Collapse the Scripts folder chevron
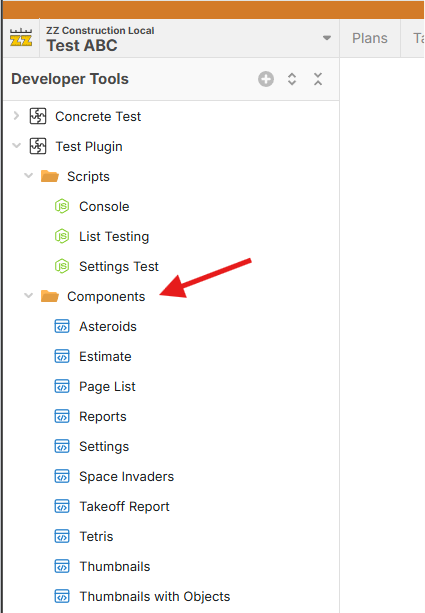 pyautogui.click(x=29, y=176)
